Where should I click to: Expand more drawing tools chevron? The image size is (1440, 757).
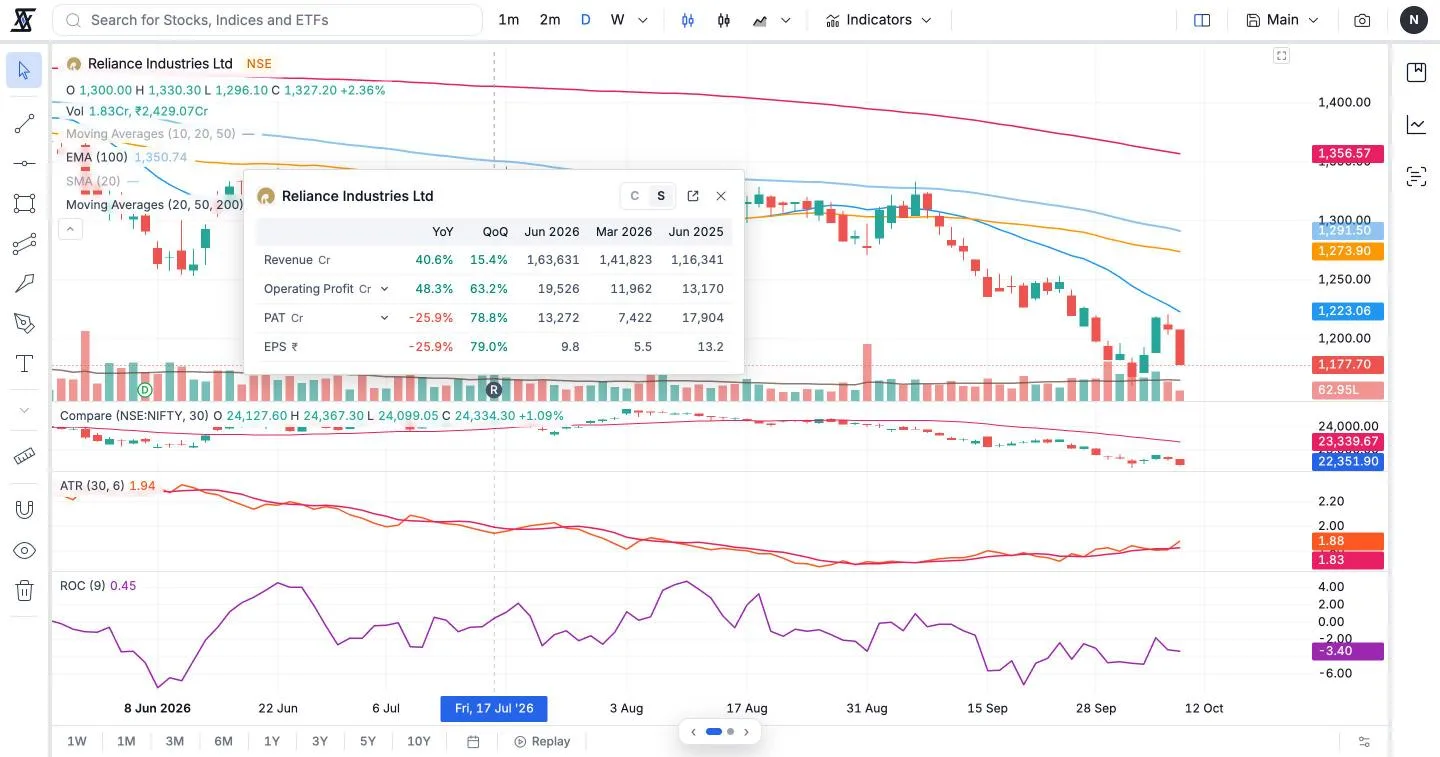[24, 410]
